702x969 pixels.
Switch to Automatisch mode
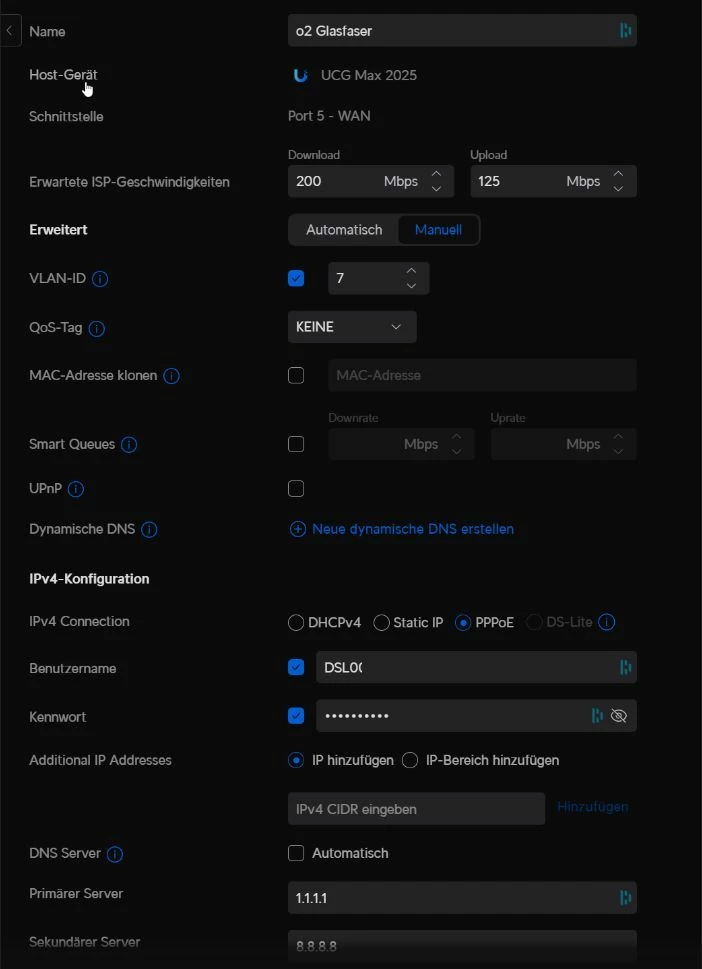click(344, 230)
